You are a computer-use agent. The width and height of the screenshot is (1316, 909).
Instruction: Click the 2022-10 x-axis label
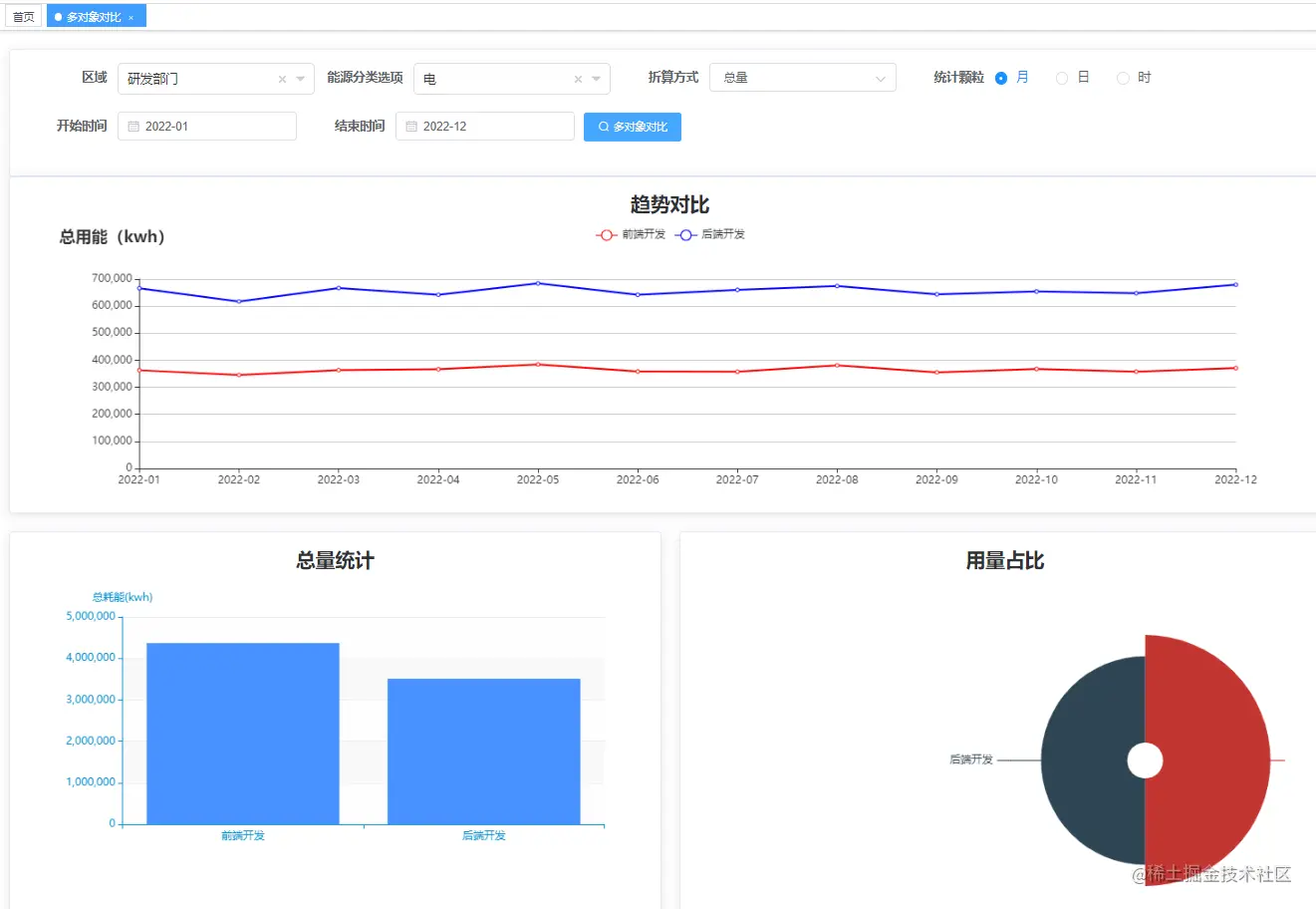[x=1036, y=479]
